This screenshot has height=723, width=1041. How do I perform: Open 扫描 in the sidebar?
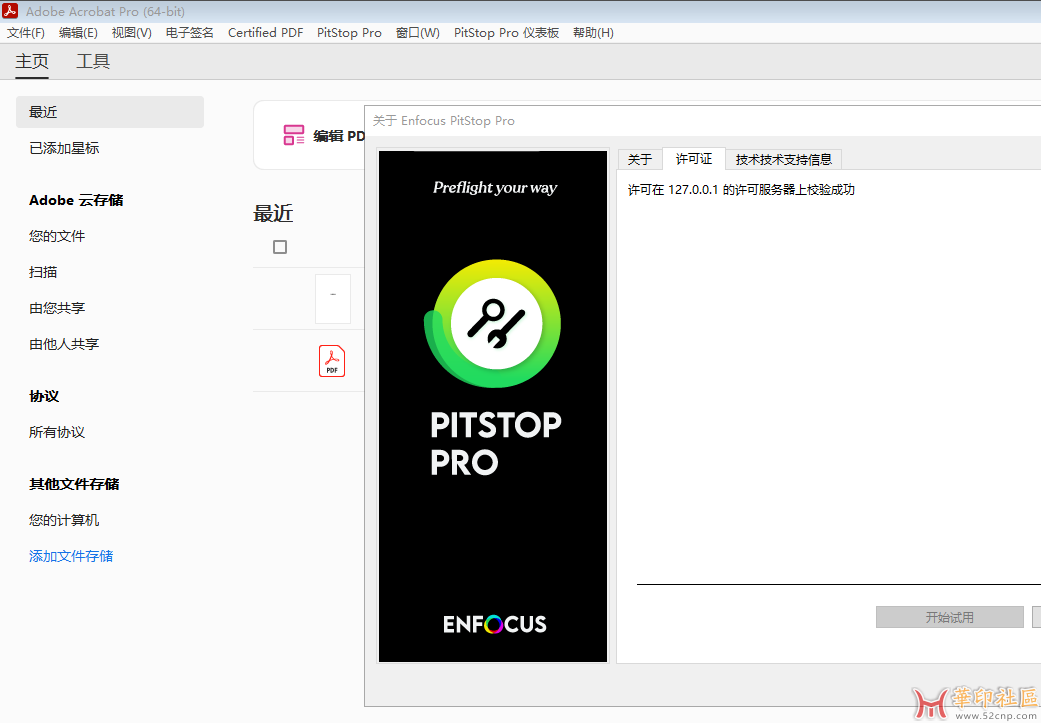click(x=43, y=272)
